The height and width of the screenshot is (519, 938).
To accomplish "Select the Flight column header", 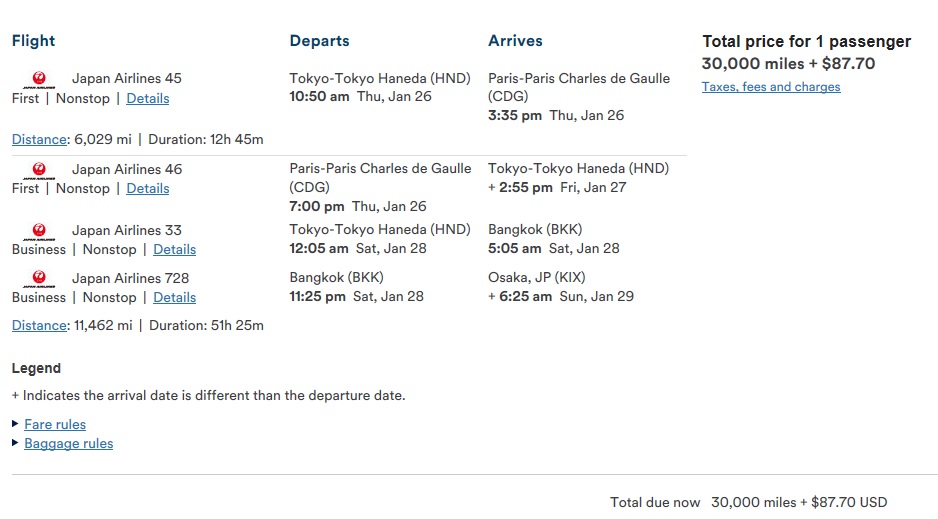I will coord(34,41).
